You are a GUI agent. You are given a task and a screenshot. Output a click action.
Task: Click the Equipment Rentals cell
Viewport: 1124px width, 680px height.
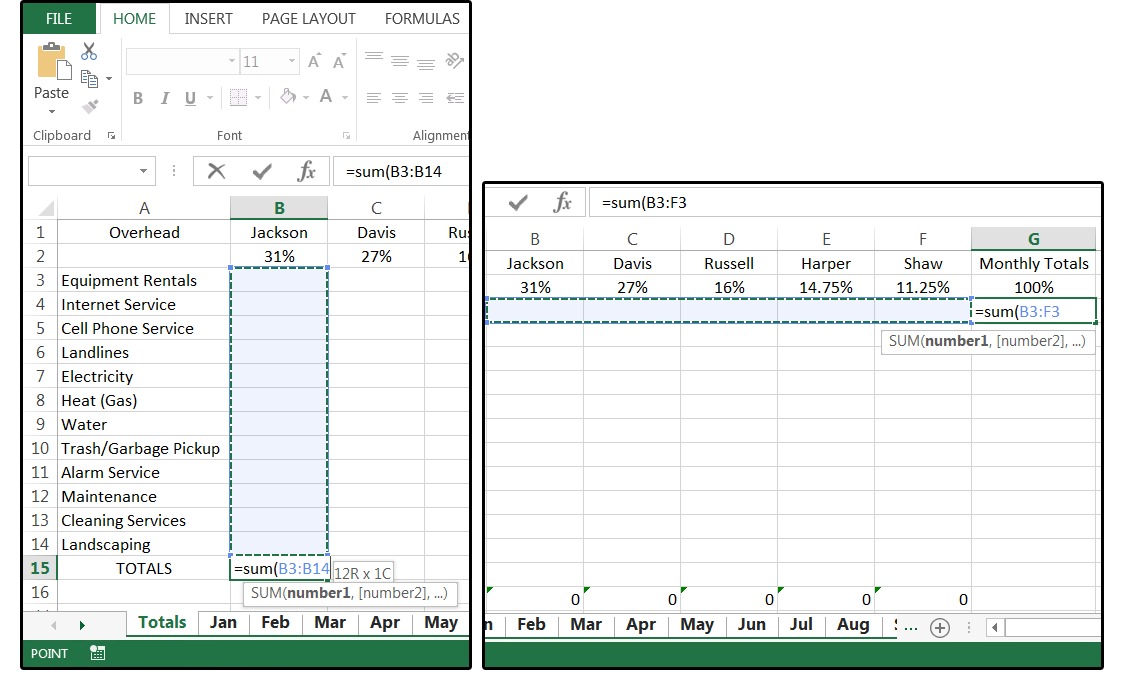[x=143, y=280]
